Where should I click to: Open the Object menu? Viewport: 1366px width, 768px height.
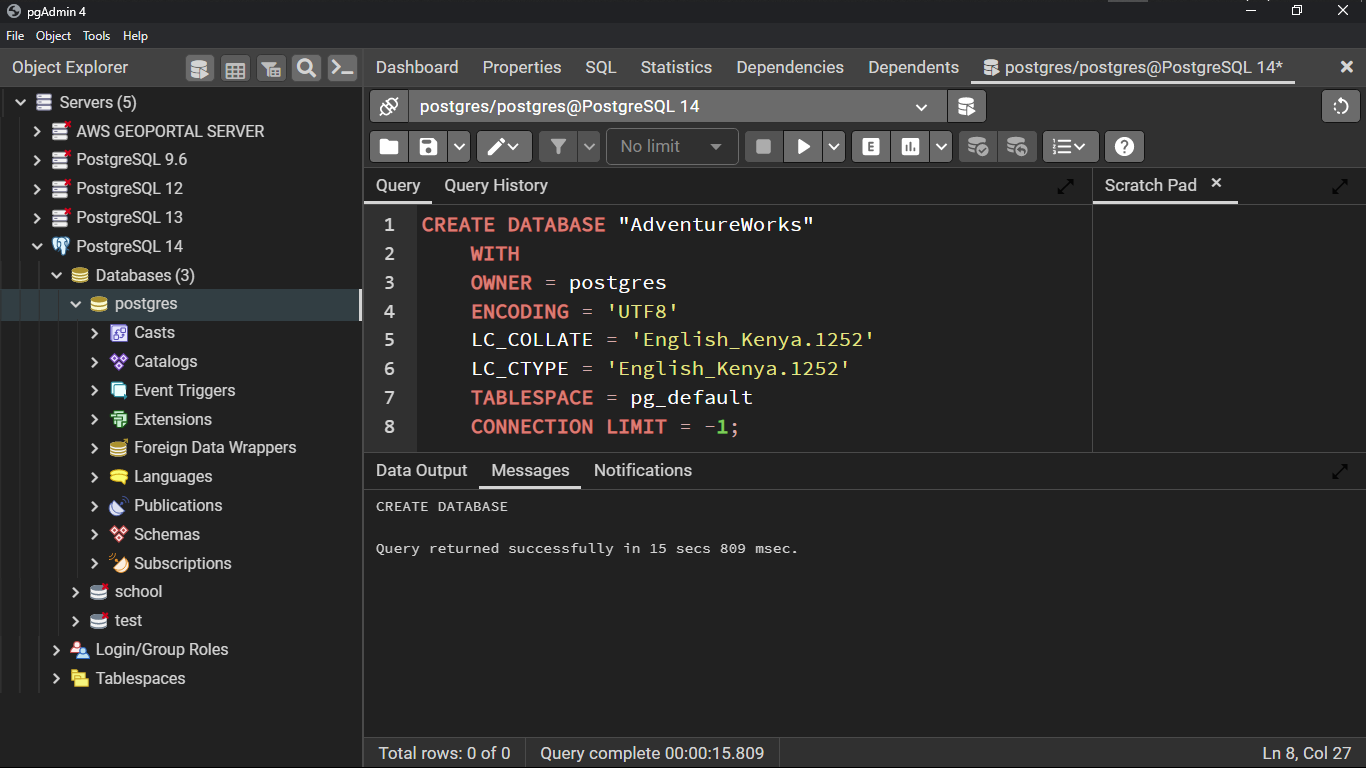(x=53, y=35)
